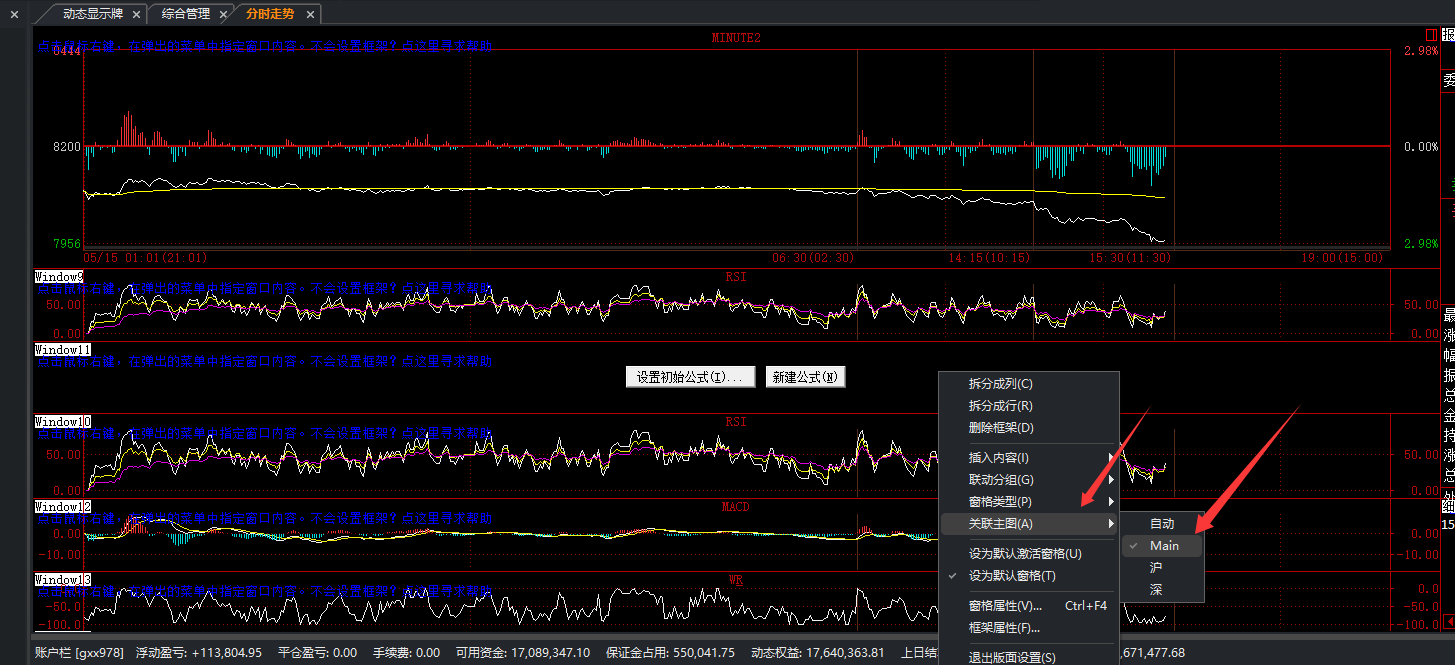This screenshot has width=1455, height=665.
Task: Close the 综合管理 tab
Action: [224, 14]
